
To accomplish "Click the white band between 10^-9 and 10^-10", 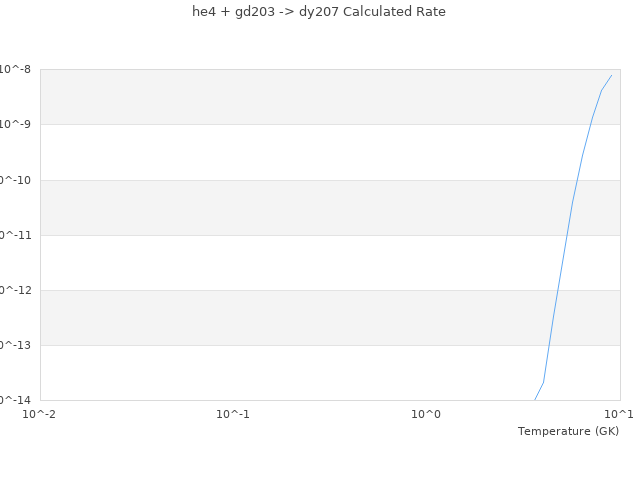I will pyautogui.click(x=300, y=152).
